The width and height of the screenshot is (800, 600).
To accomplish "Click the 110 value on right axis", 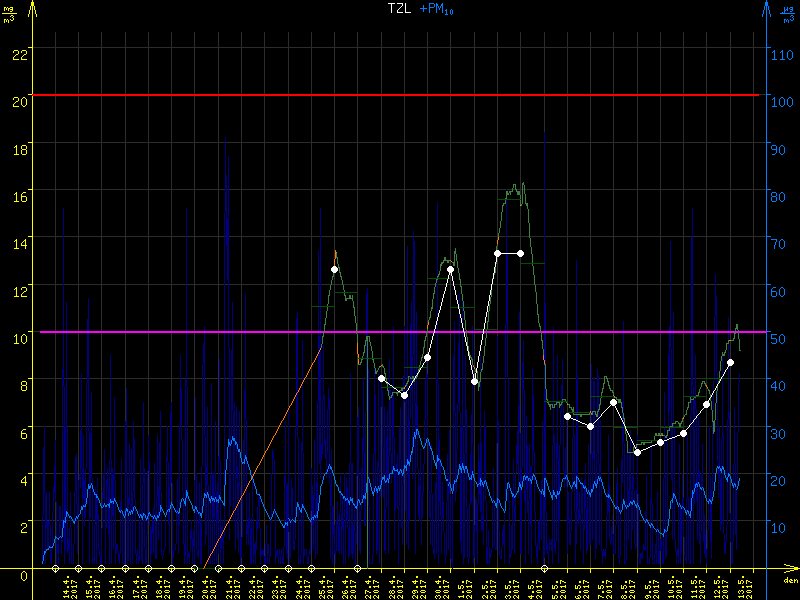I will [x=781, y=54].
